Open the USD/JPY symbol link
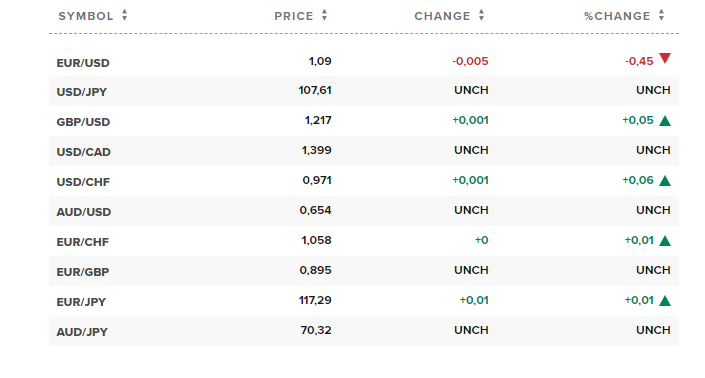This screenshot has height=378, width=705. pyautogui.click(x=81, y=92)
